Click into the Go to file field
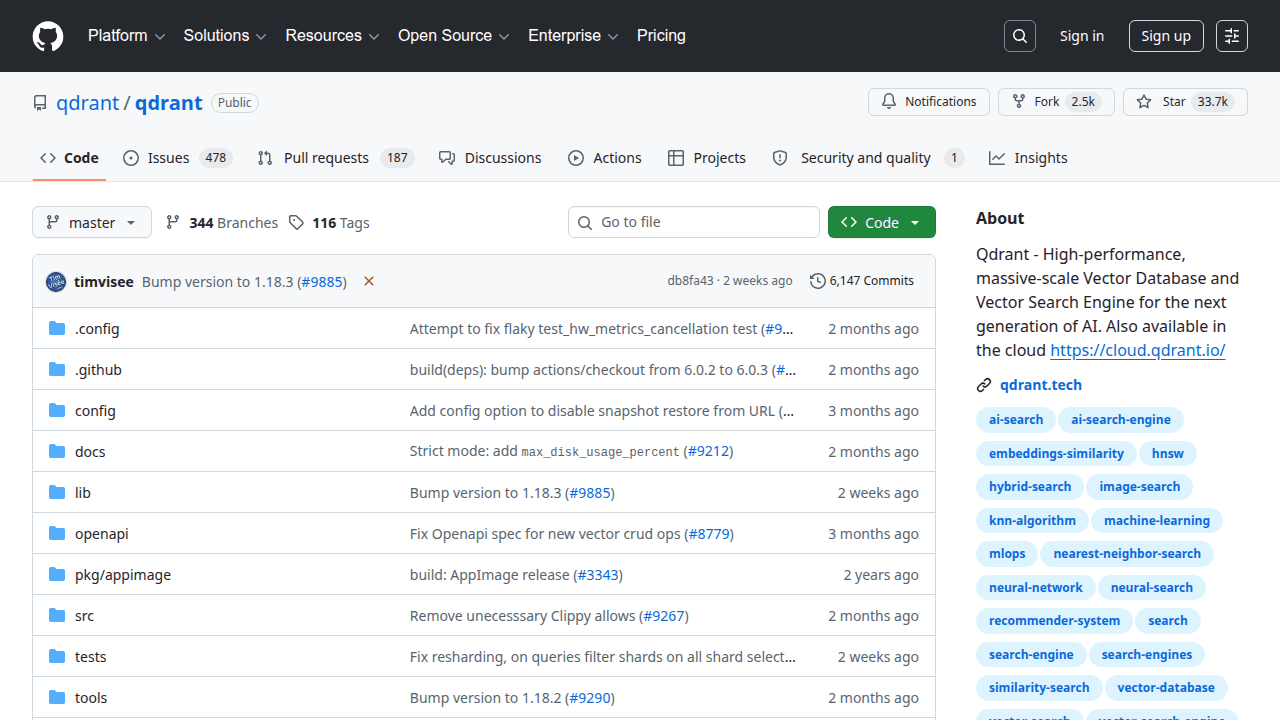The height and width of the screenshot is (720, 1280). (x=694, y=222)
